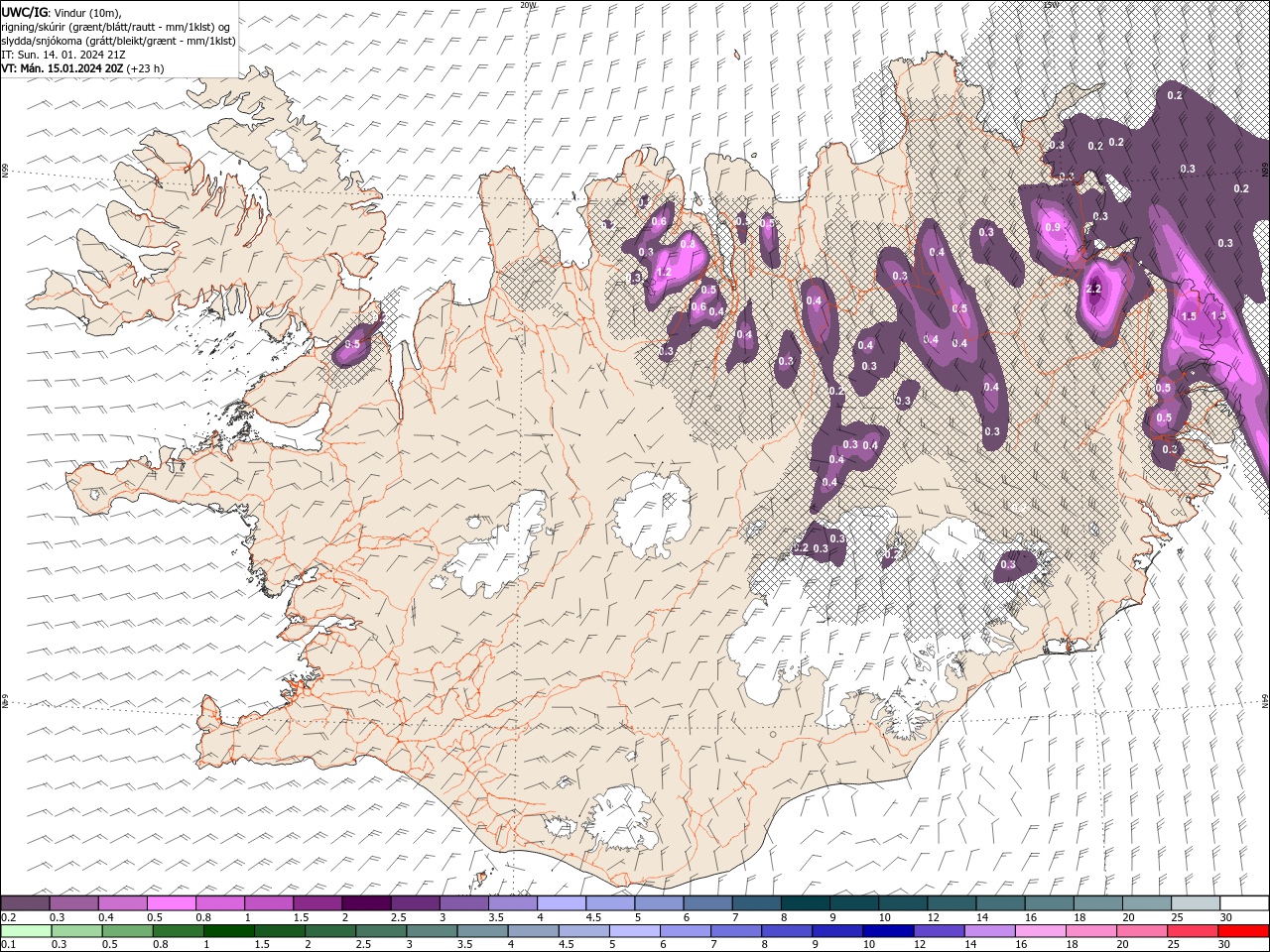Click lower scale label '0.1'
This screenshot has width=1270, height=952.
pos(8,945)
